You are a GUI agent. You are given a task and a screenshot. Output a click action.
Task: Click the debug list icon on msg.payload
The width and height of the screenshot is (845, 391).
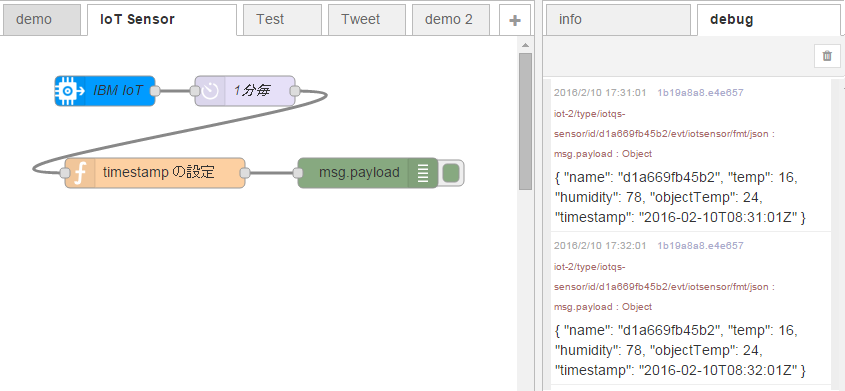point(423,173)
